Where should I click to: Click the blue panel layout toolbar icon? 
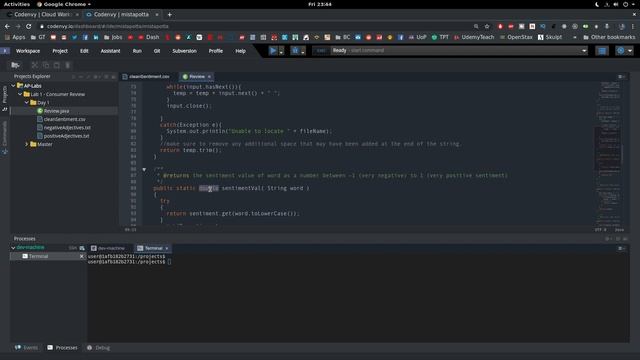602,51
